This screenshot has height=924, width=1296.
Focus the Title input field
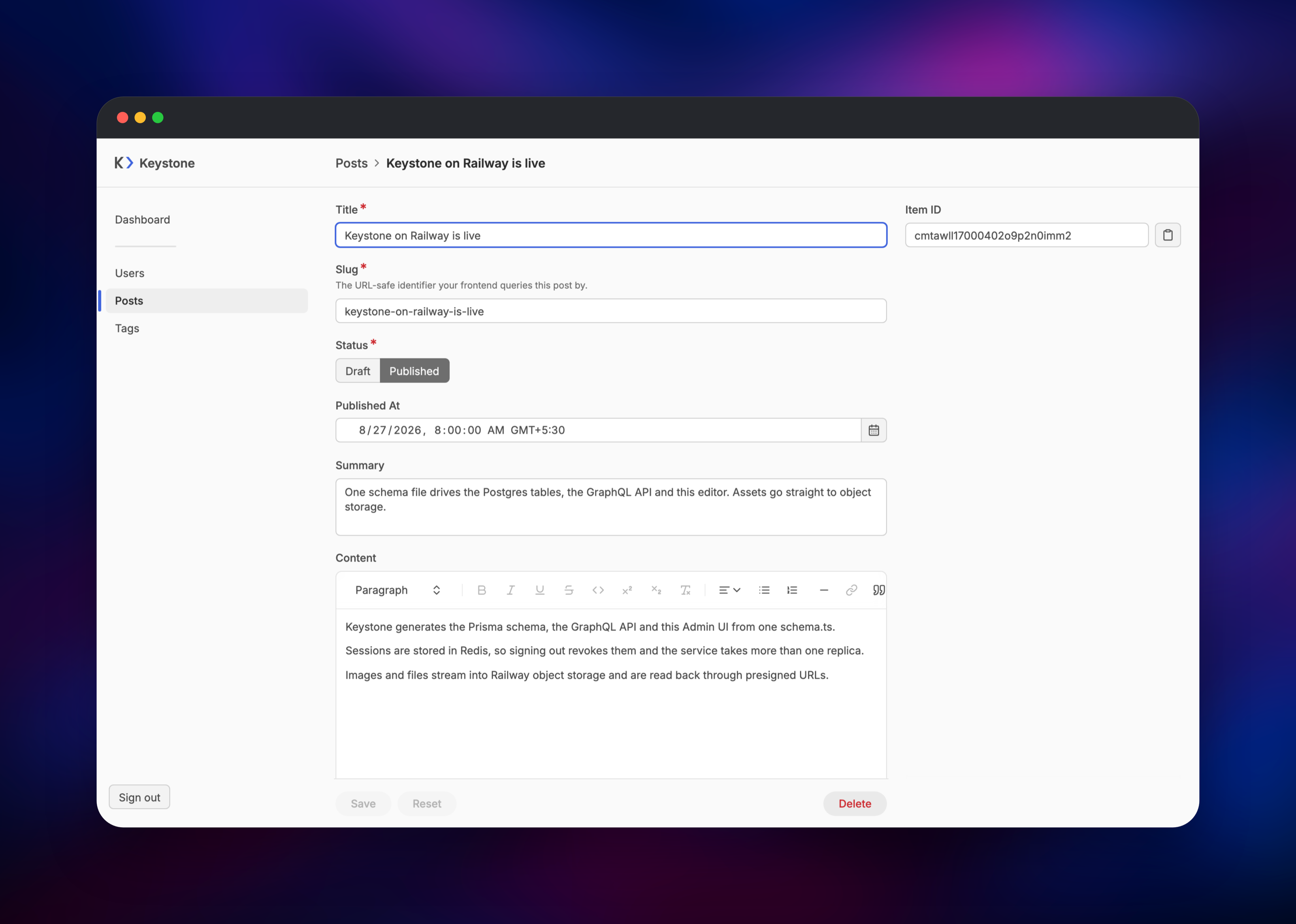(x=611, y=235)
